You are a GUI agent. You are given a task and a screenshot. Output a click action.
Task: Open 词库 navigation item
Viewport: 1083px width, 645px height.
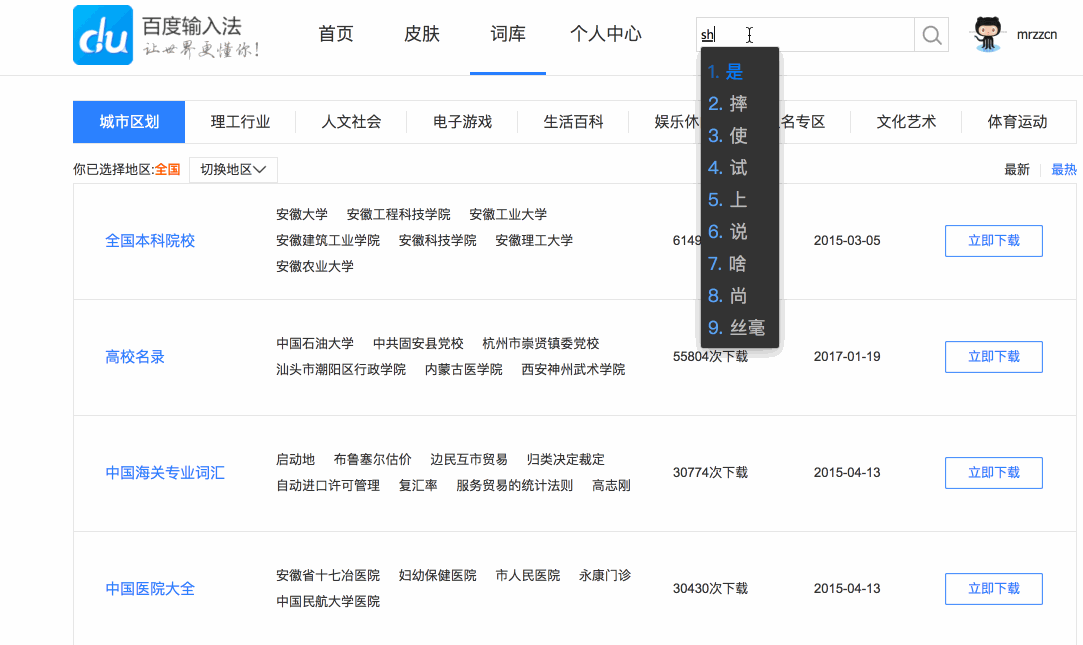click(508, 34)
